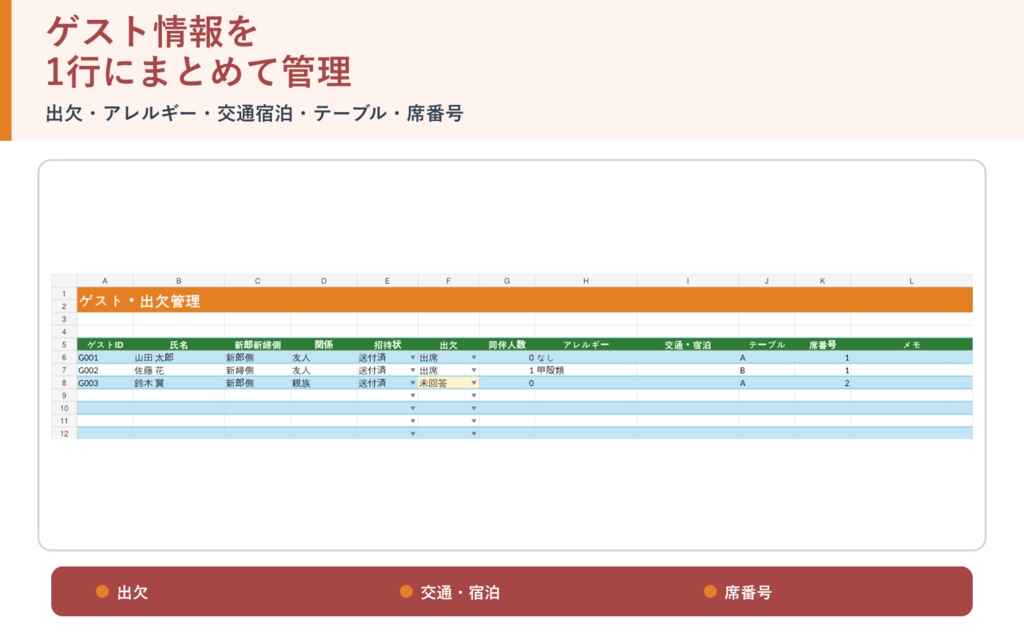Screen dimensions: 1024x640
Task: Select row 10 header number
Action: [64, 408]
